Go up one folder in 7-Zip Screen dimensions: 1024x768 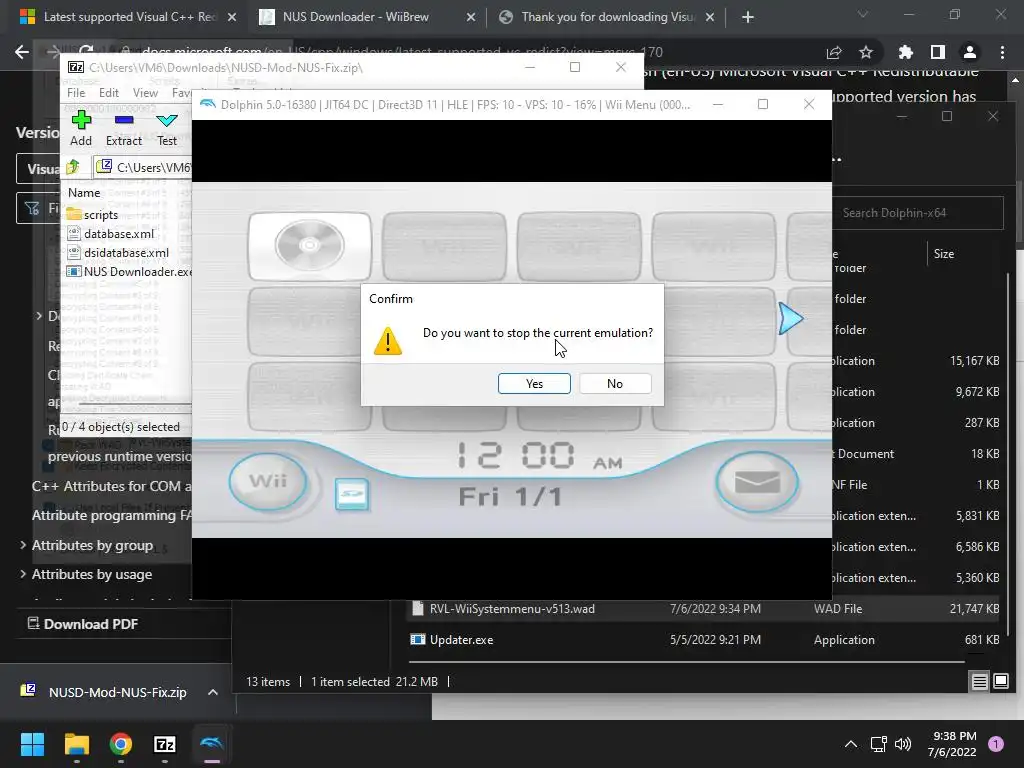click(x=73, y=167)
